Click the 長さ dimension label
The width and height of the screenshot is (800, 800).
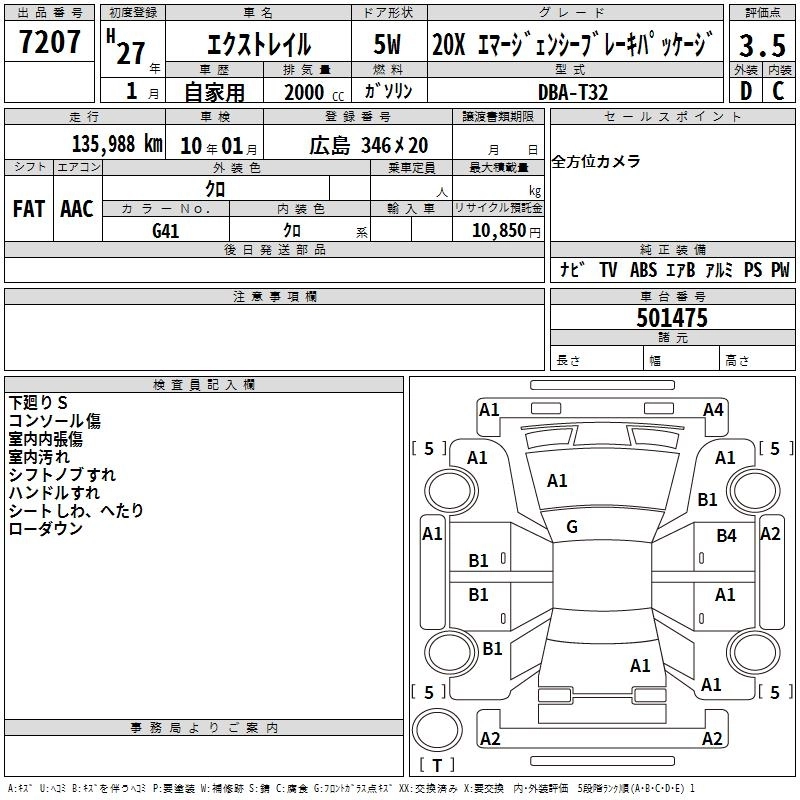[568, 361]
